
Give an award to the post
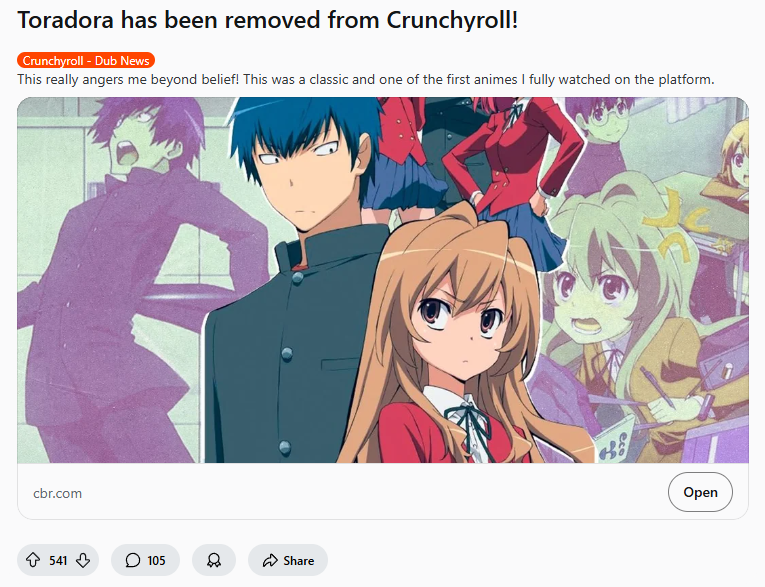(214, 560)
